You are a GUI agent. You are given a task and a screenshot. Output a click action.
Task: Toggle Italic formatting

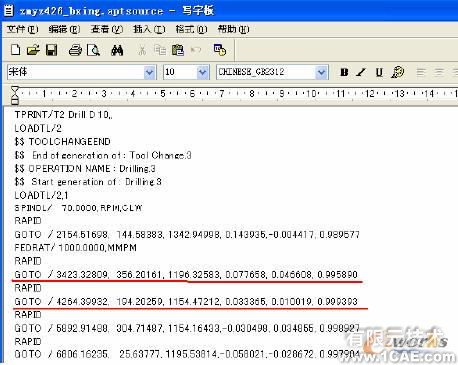tap(361, 72)
